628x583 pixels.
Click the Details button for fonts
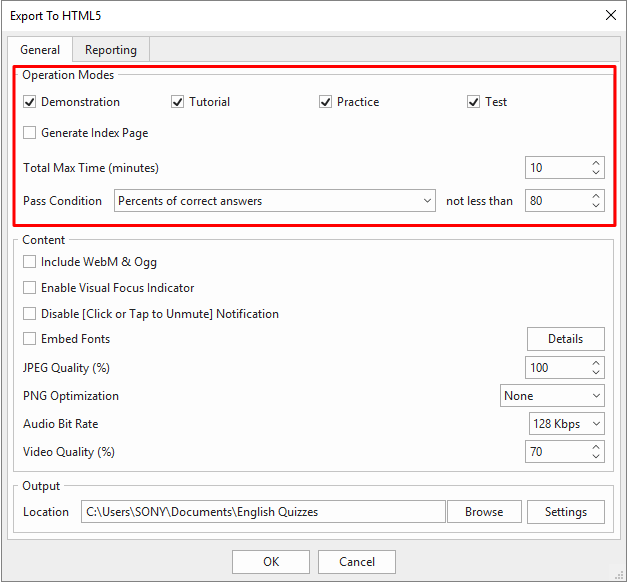coord(565,339)
